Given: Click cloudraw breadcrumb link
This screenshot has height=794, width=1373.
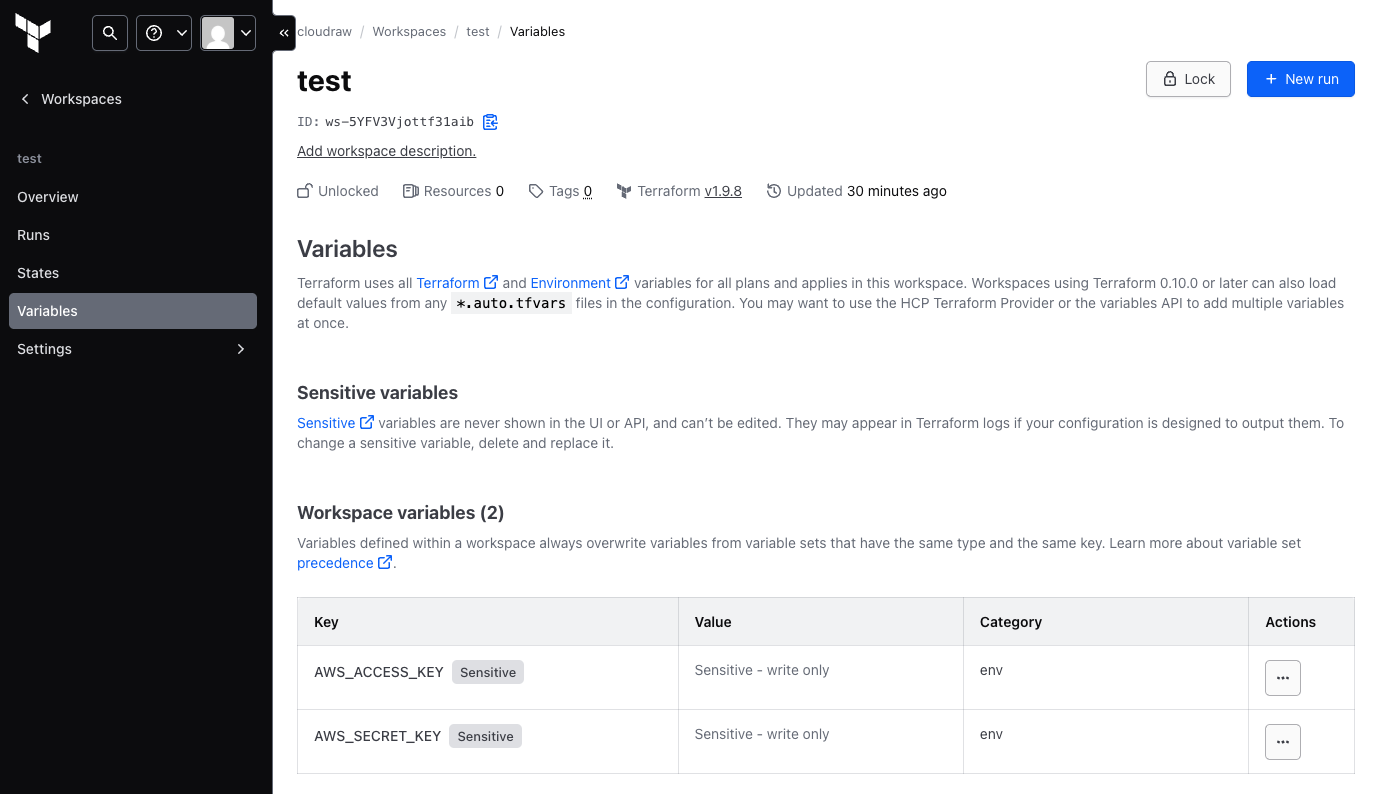Looking at the screenshot, I should 324,32.
